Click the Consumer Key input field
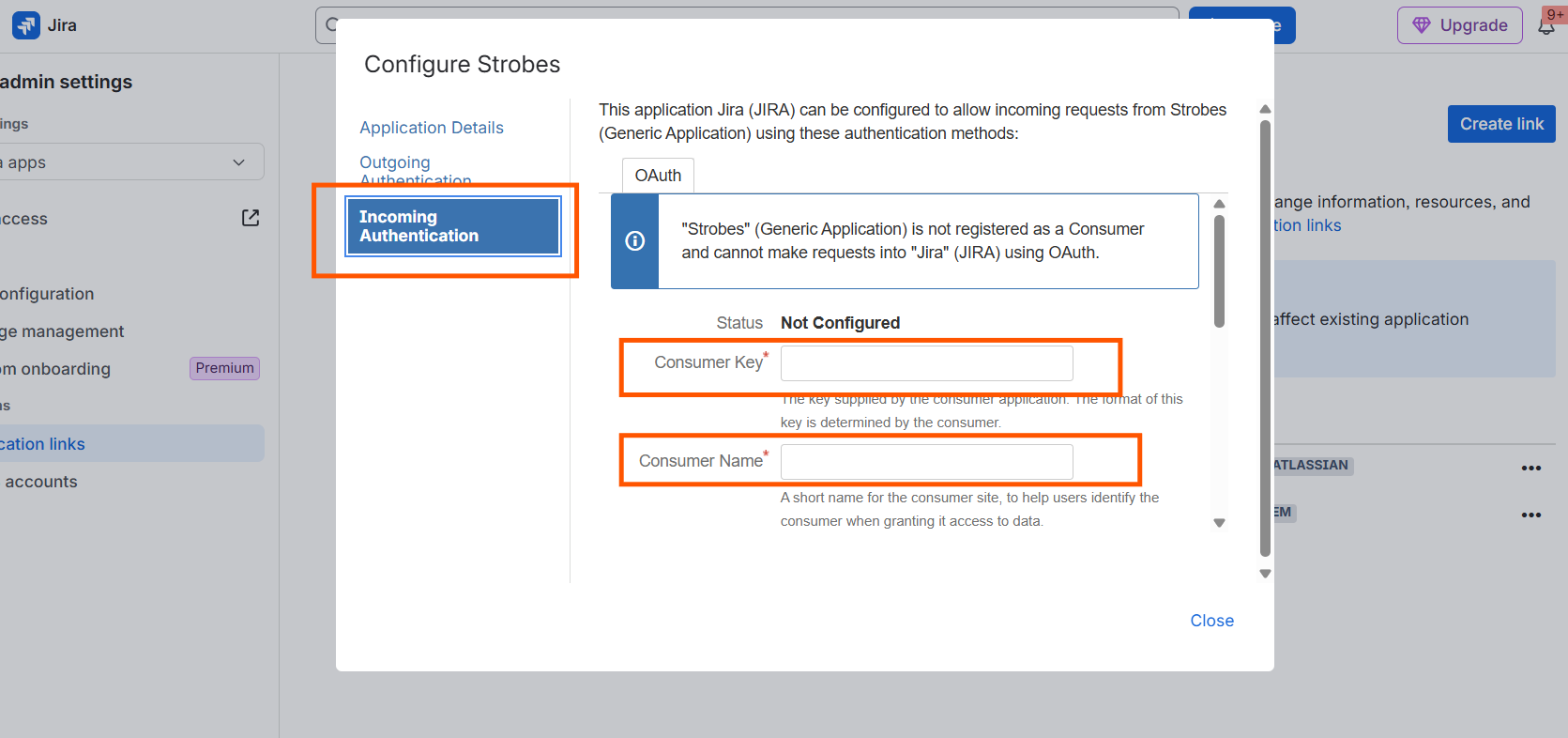This screenshot has height=738, width=1568. pos(927,363)
